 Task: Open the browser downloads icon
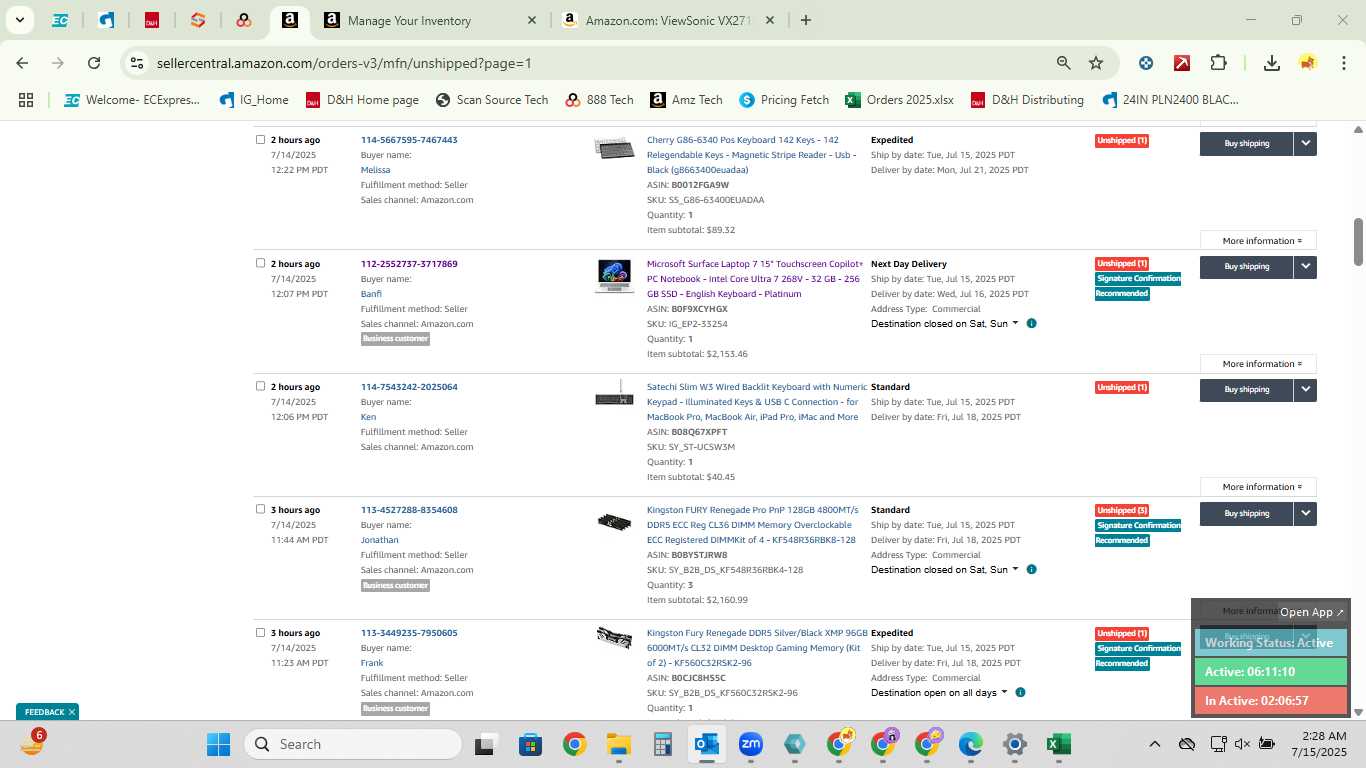[1272, 63]
